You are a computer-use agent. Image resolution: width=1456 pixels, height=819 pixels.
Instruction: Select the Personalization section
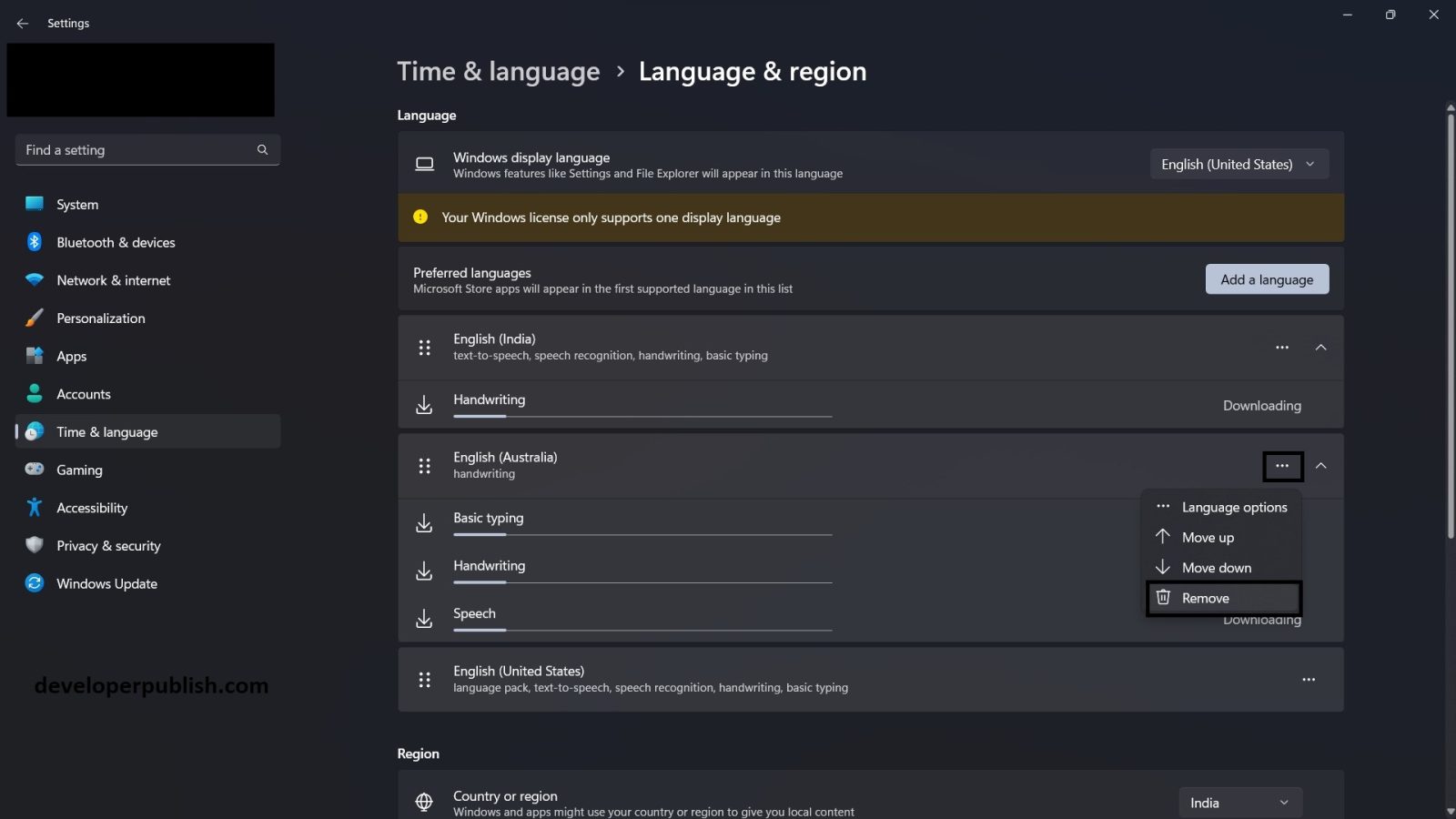101,318
